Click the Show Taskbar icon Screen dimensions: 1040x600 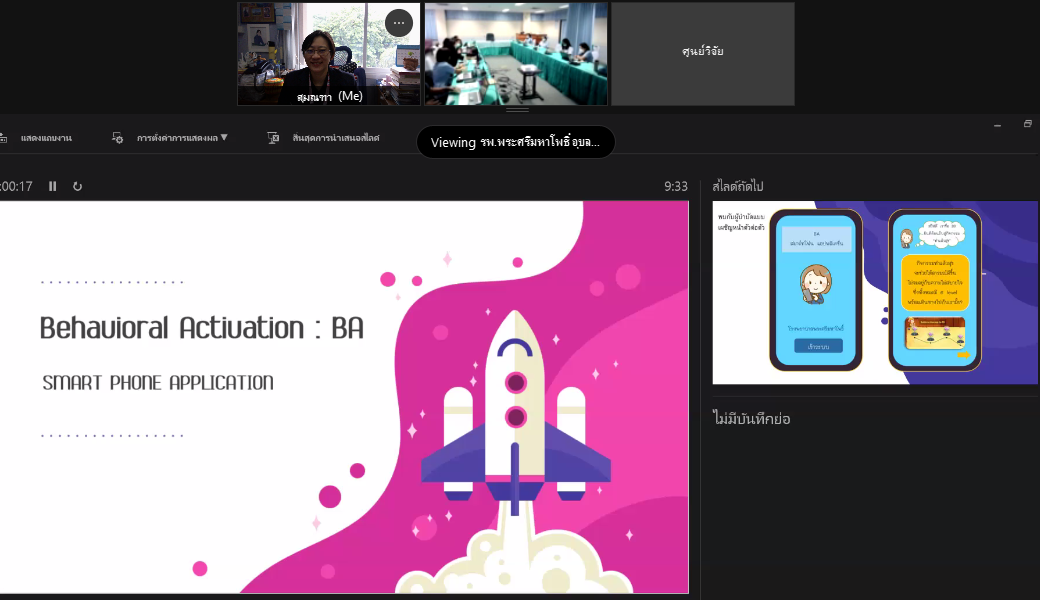tap(3, 138)
